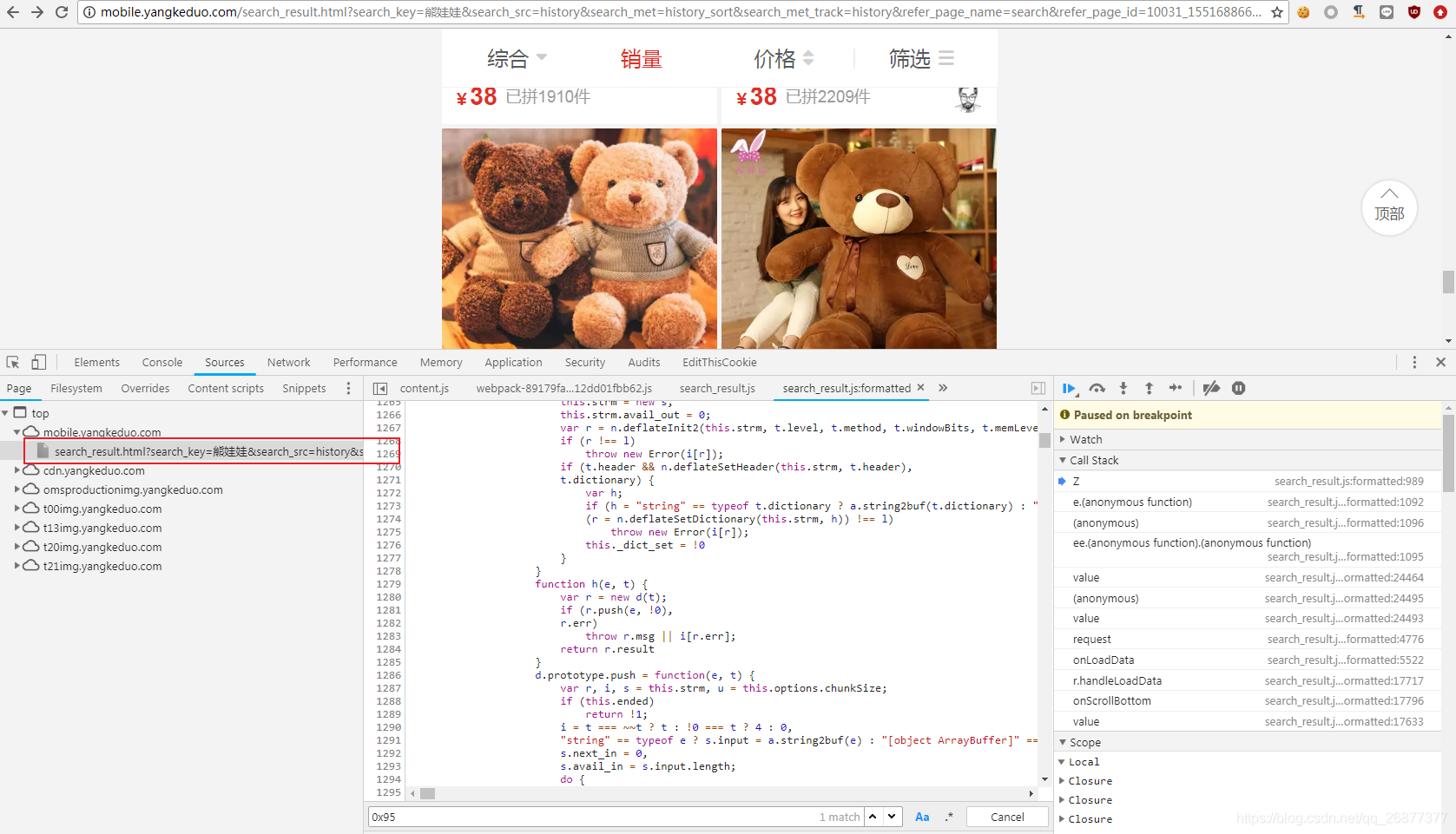
Task: Select search_result.html file in tree
Action: 208,451
